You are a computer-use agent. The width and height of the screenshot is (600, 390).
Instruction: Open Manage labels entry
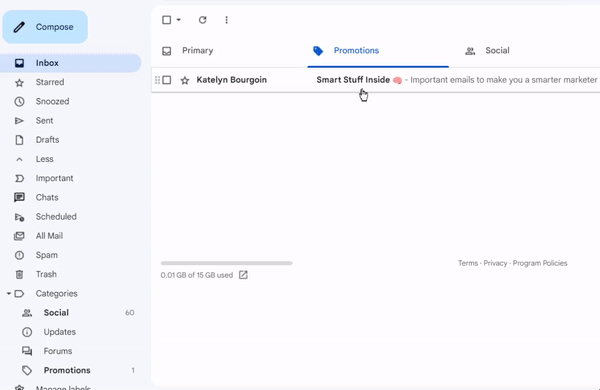(63, 387)
